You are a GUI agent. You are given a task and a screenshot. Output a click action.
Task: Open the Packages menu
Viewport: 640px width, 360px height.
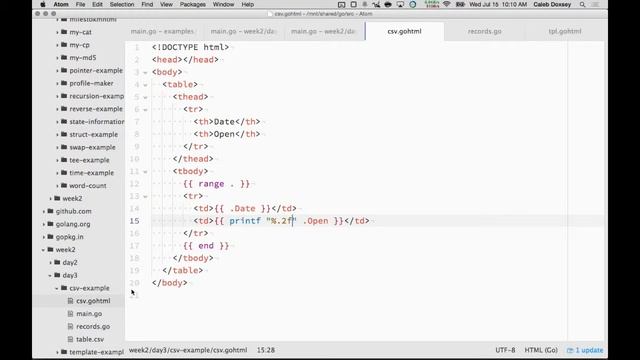tap(193, 4)
